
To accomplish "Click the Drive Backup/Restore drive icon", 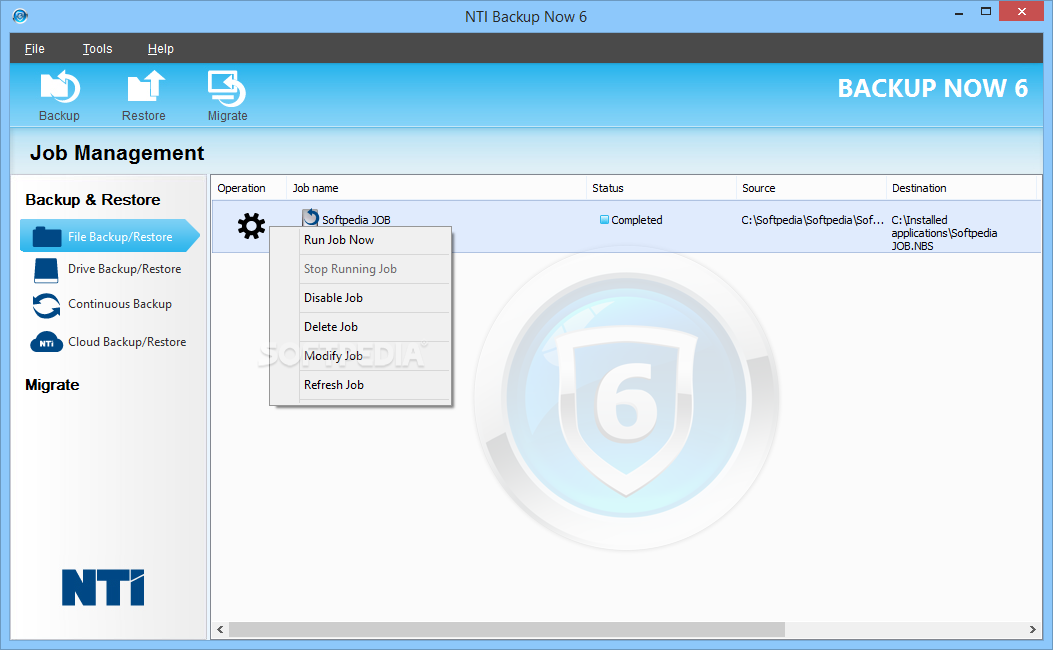I will click(46, 270).
